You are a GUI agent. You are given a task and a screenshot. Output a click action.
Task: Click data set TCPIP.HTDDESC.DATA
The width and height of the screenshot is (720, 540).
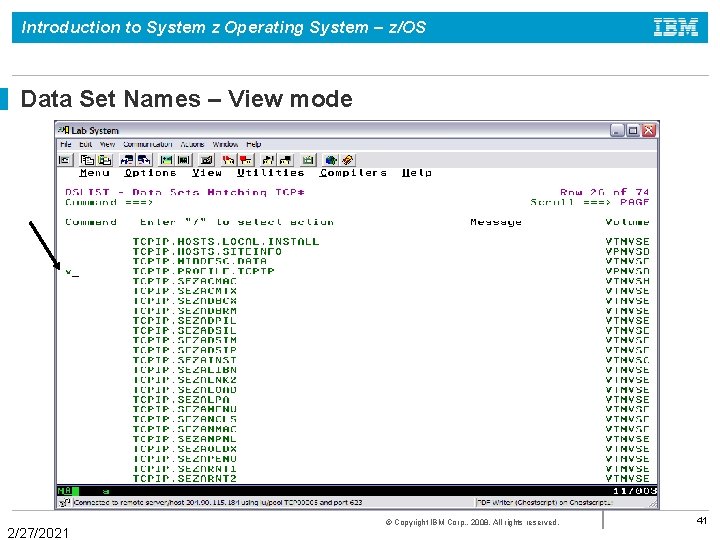point(200,261)
